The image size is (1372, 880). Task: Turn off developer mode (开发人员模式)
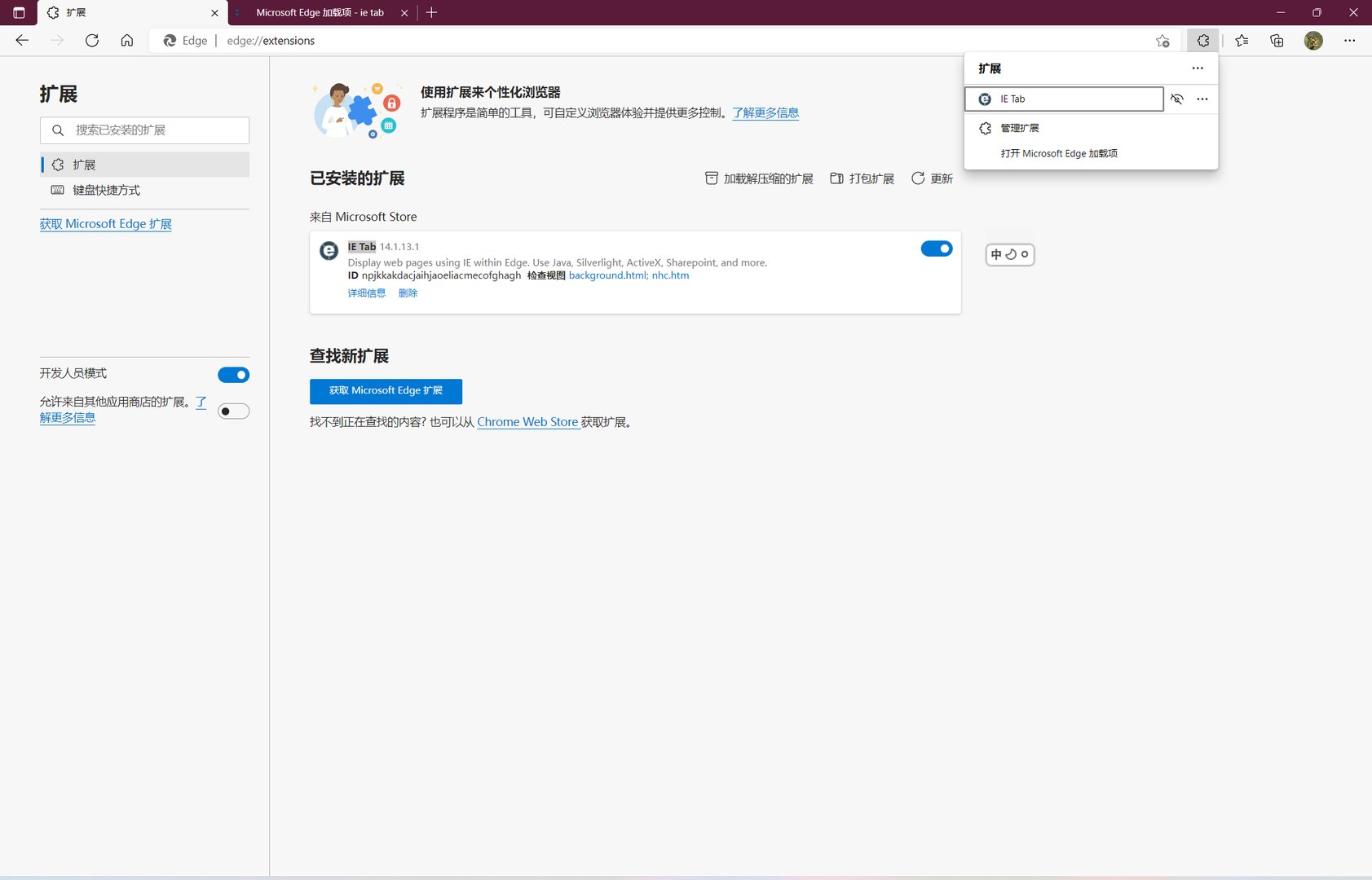233,375
